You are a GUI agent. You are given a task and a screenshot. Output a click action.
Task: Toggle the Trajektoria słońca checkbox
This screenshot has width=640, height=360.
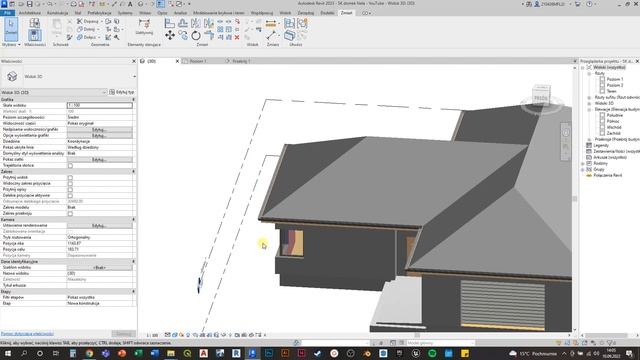pos(70,166)
